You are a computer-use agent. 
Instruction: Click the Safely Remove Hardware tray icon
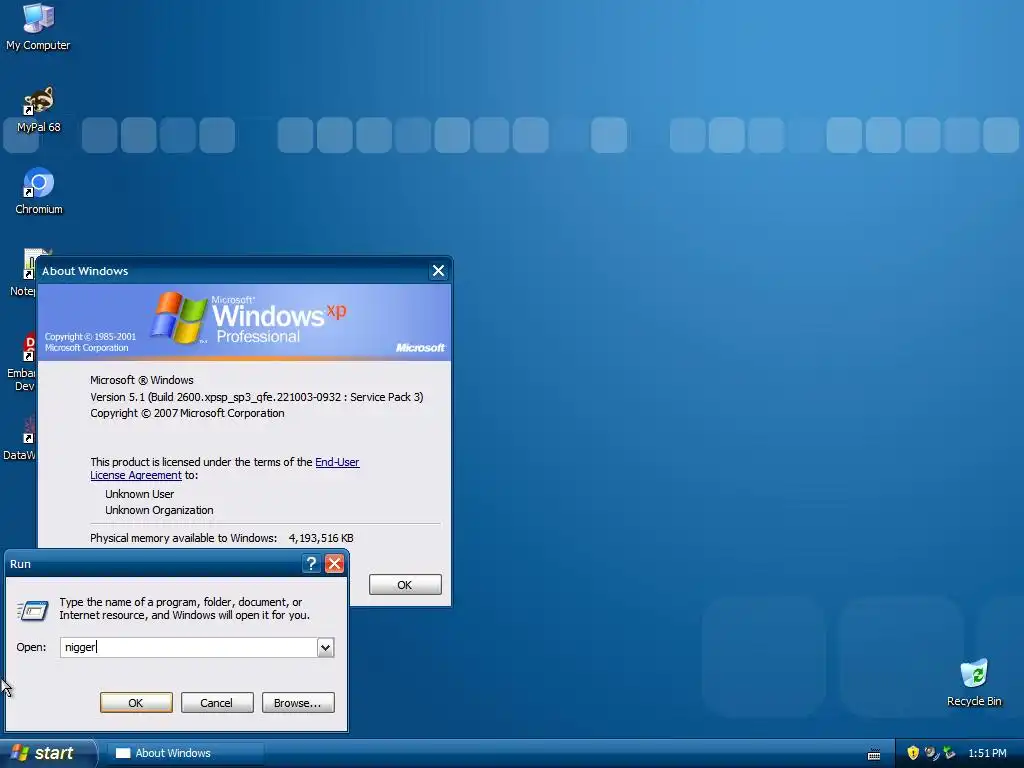[x=949, y=753]
